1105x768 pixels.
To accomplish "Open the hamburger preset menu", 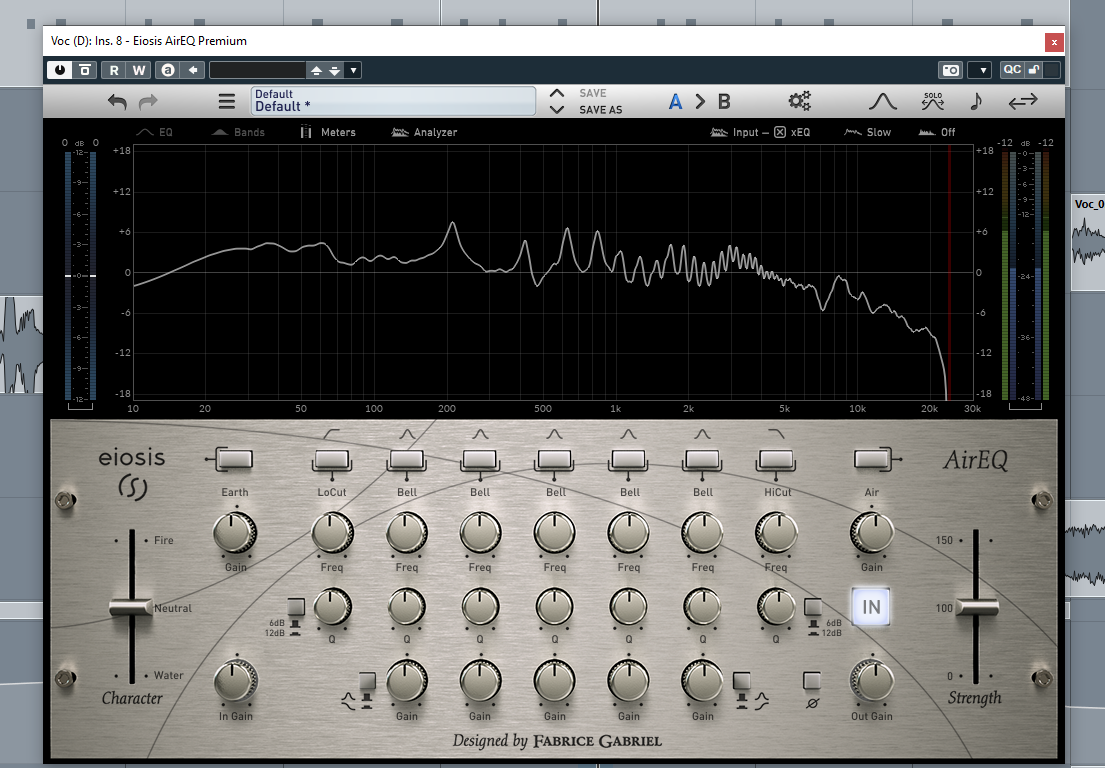I will [227, 101].
